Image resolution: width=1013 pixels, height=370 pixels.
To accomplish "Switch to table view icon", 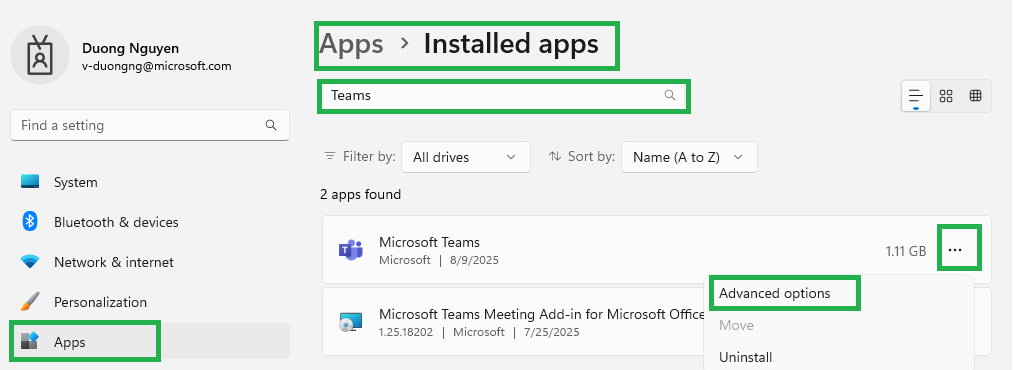I will (976, 96).
